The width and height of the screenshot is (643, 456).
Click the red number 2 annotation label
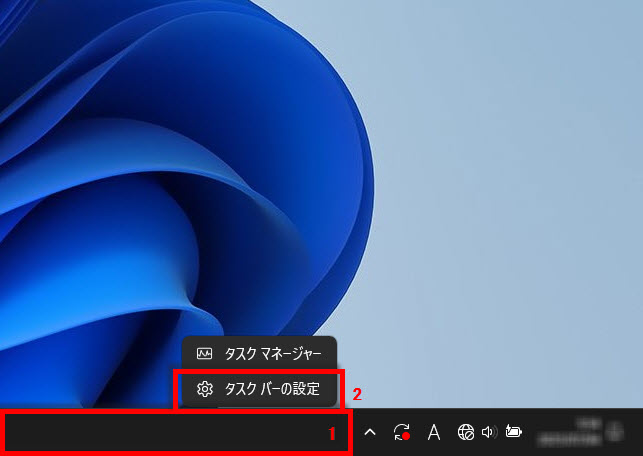pos(357,393)
